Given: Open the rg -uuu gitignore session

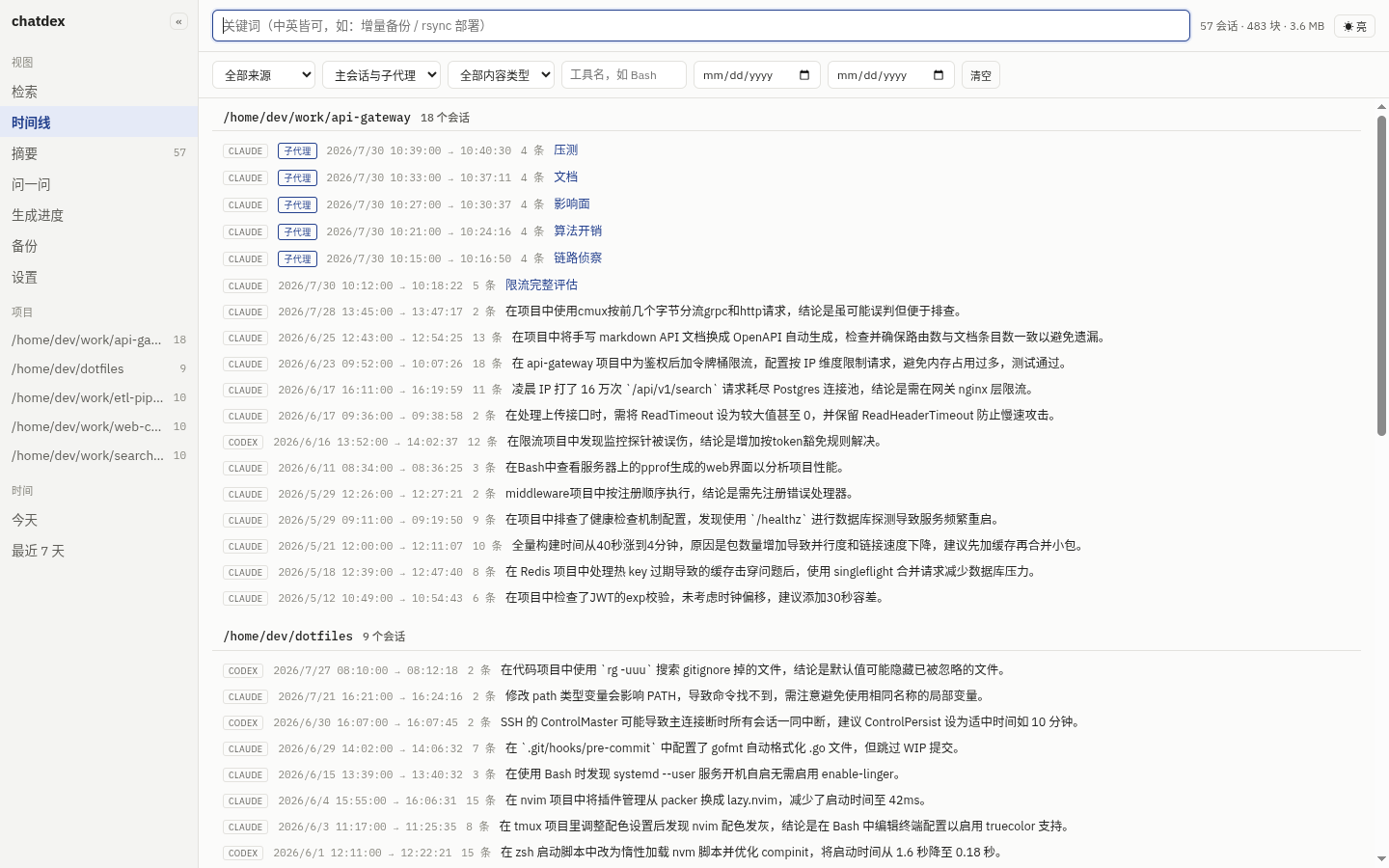Looking at the screenshot, I should 786,670.
